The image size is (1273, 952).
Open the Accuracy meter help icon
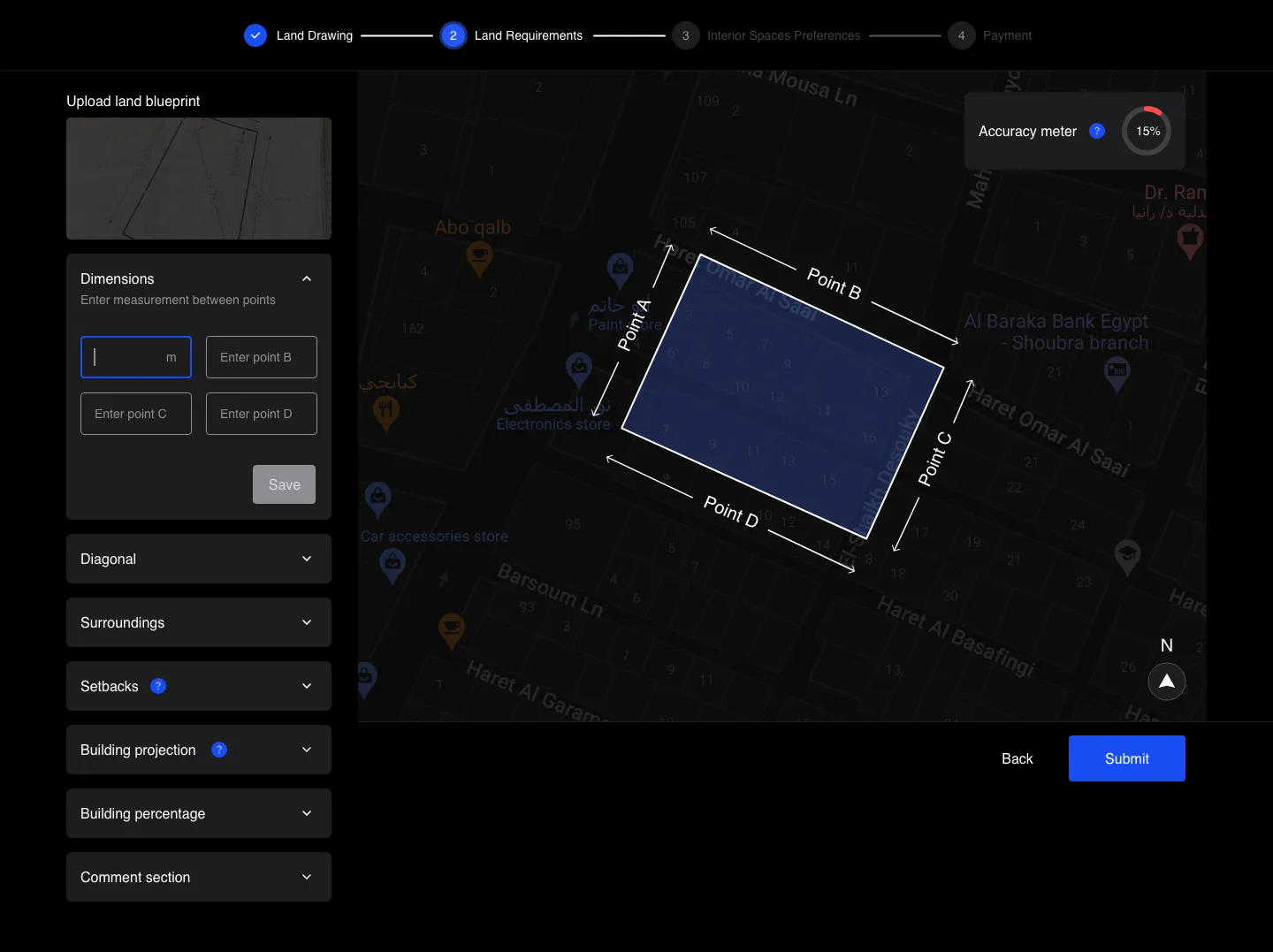pyautogui.click(x=1097, y=131)
